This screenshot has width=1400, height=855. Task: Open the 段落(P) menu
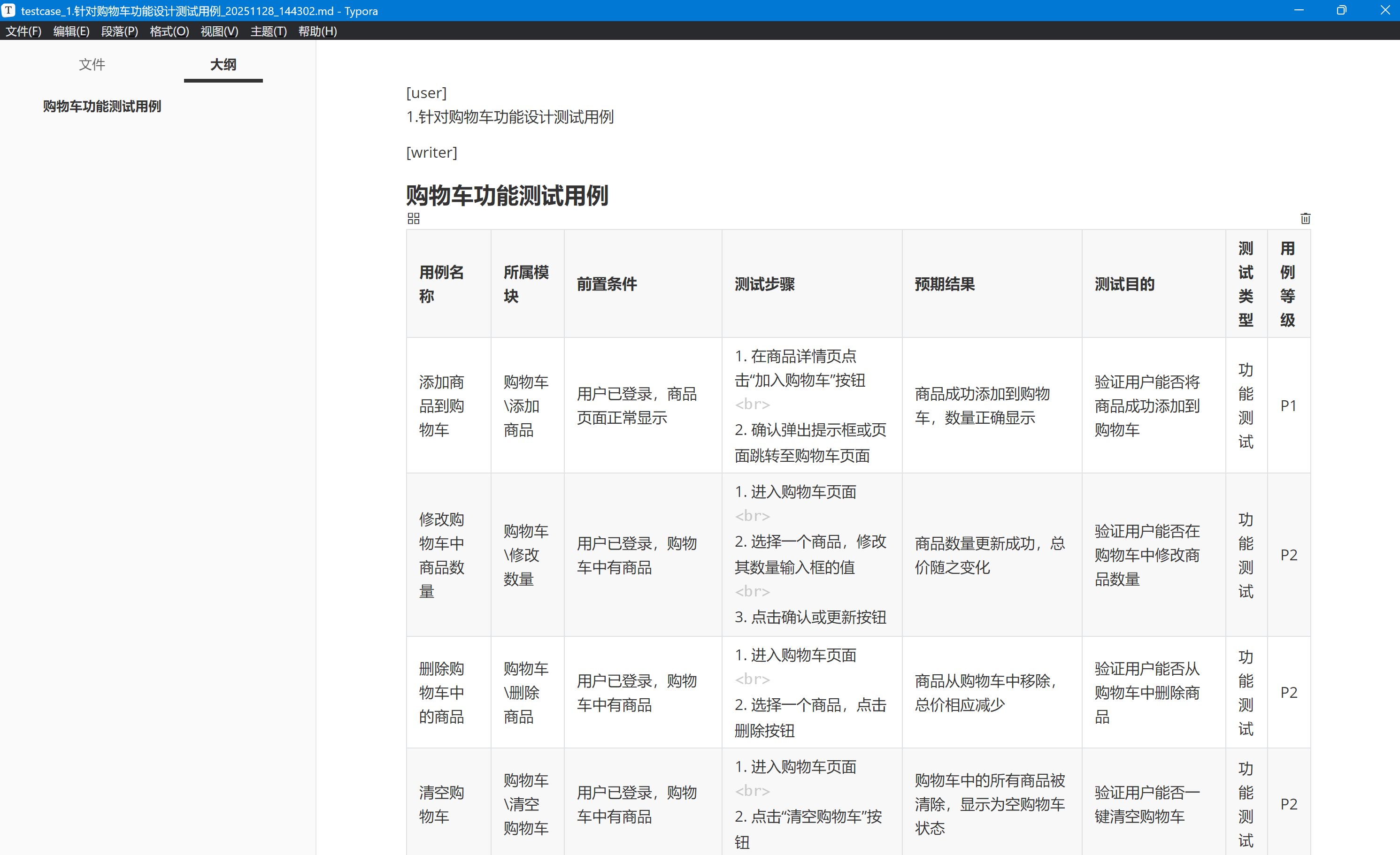point(119,31)
